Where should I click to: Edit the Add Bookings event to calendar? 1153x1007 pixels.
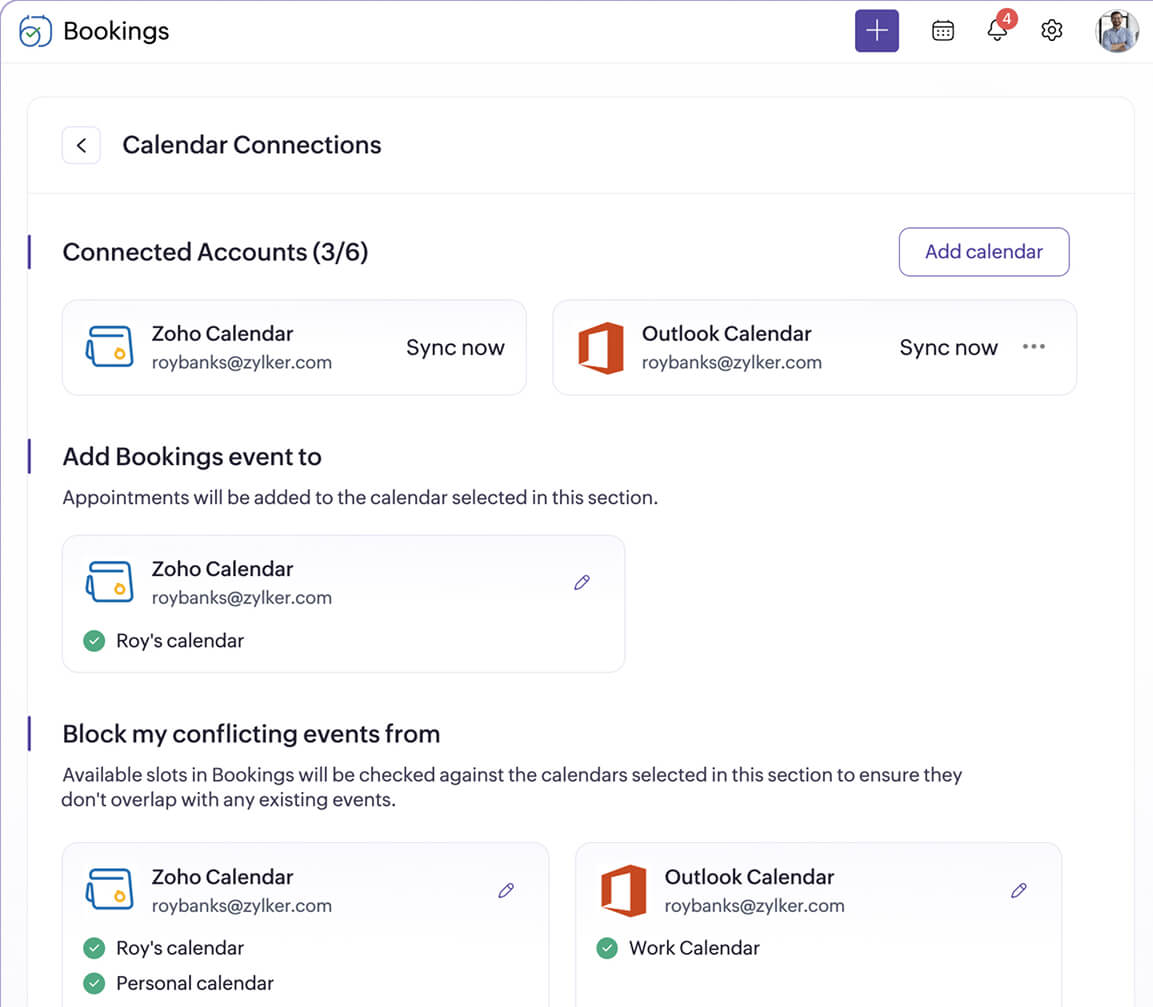pyautogui.click(x=582, y=583)
